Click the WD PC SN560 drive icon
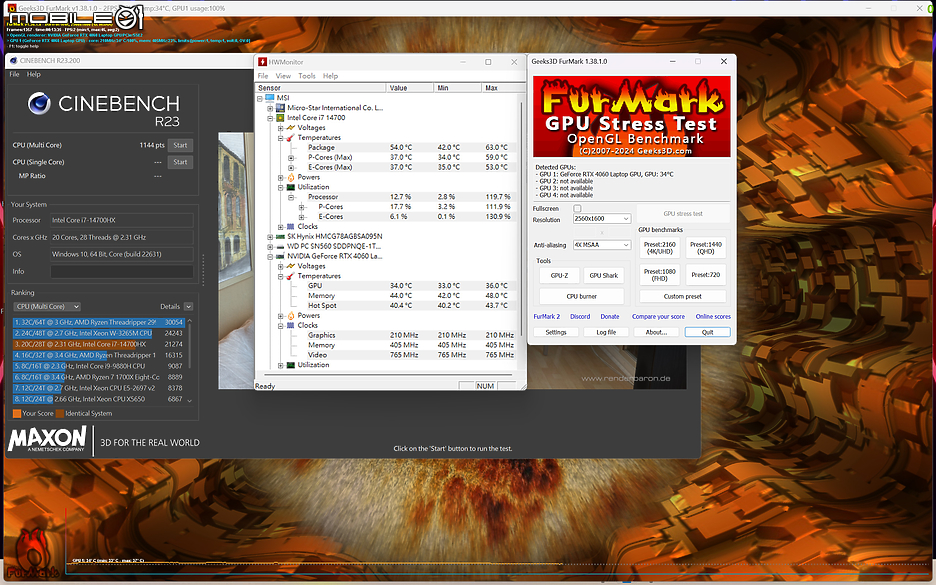The height and width of the screenshot is (585, 936). 280,247
